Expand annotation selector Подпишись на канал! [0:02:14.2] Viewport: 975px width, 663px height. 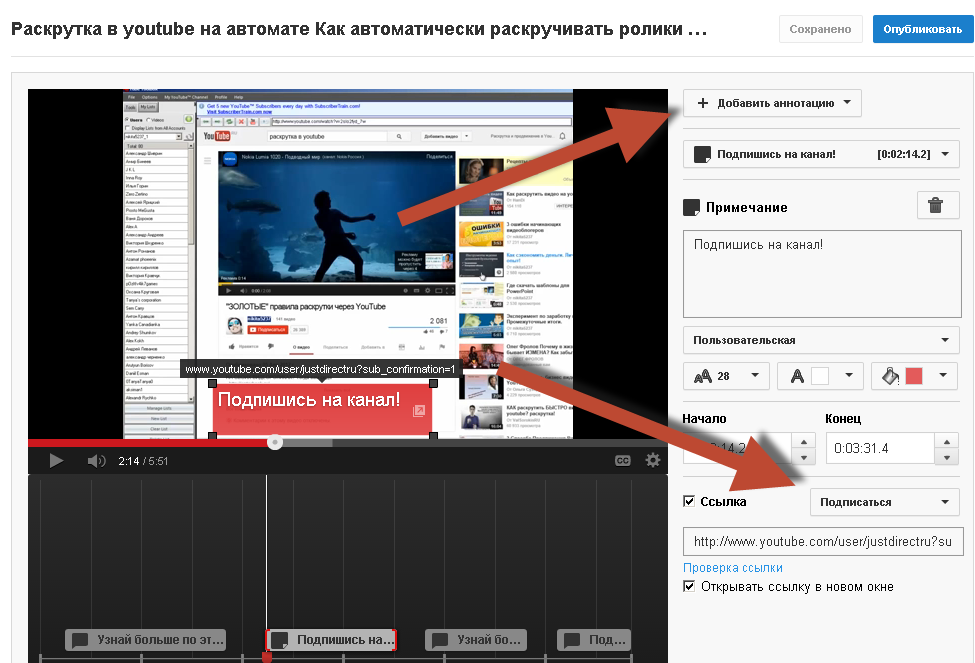click(821, 154)
